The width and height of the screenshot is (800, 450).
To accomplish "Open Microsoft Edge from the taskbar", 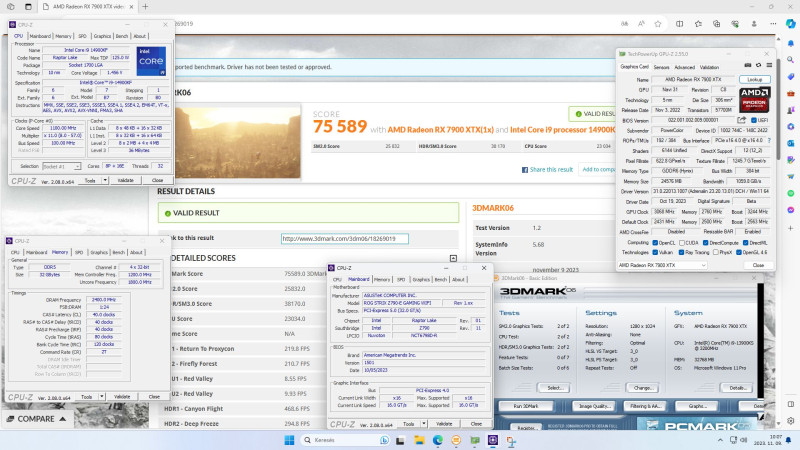I will (438, 440).
